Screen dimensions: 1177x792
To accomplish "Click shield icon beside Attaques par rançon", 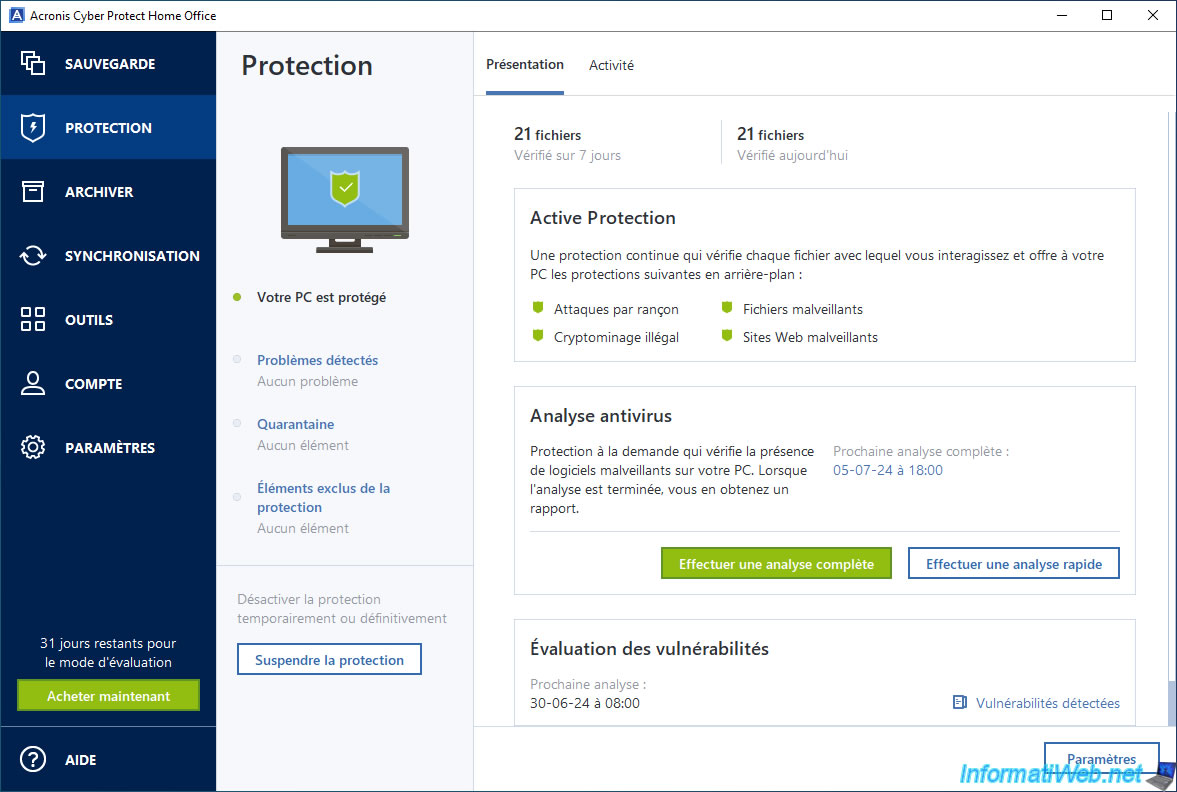I will 537,308.
